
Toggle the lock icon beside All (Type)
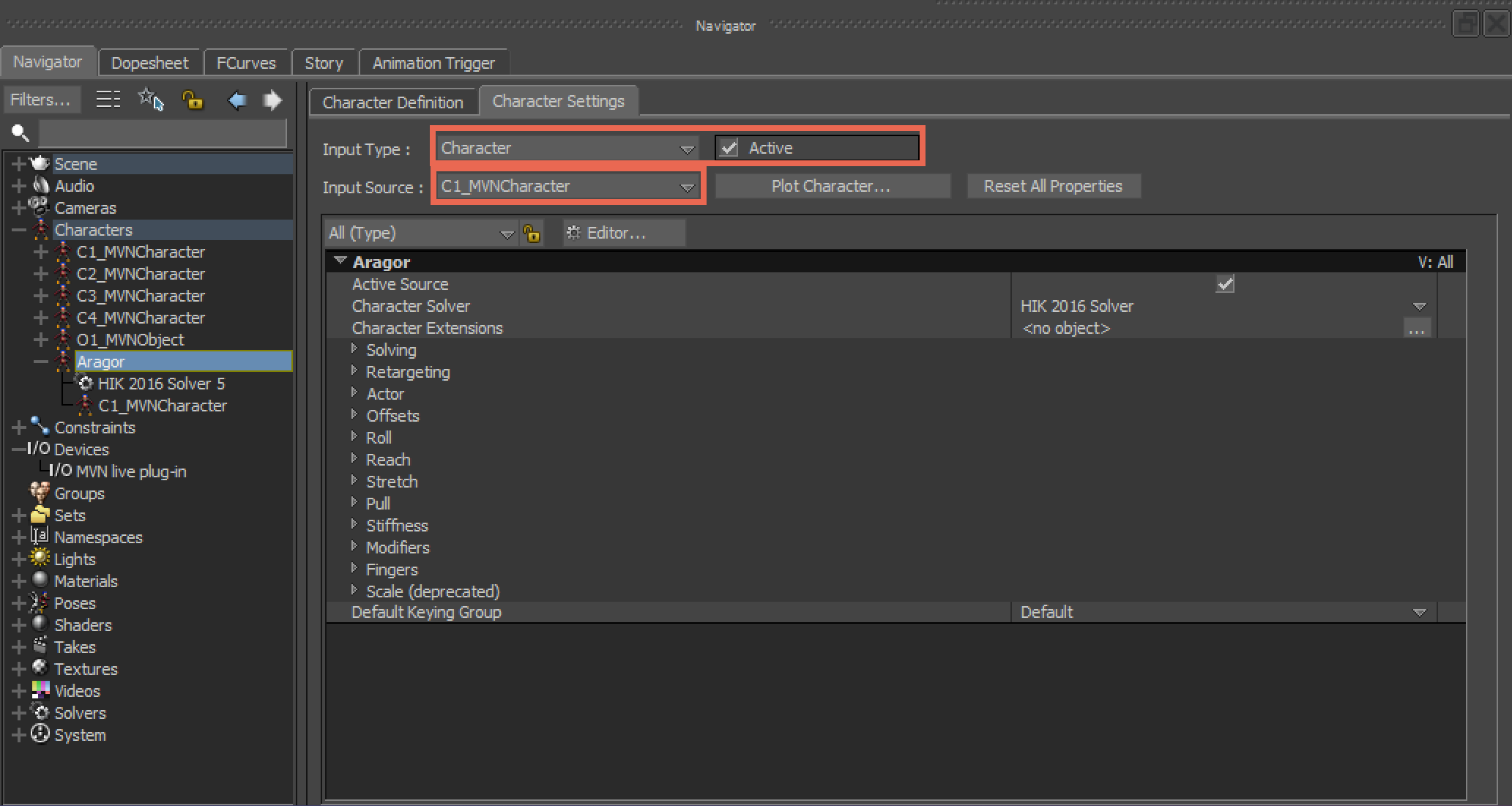(x=532, y=234)
